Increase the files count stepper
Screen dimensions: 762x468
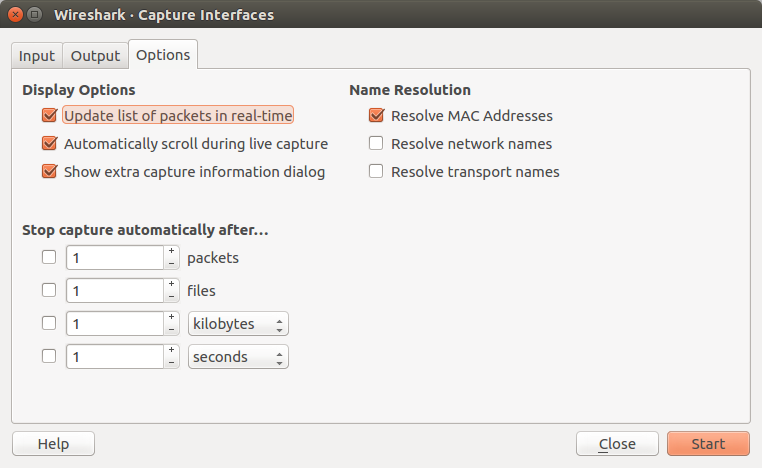click(x=172, y=284)
